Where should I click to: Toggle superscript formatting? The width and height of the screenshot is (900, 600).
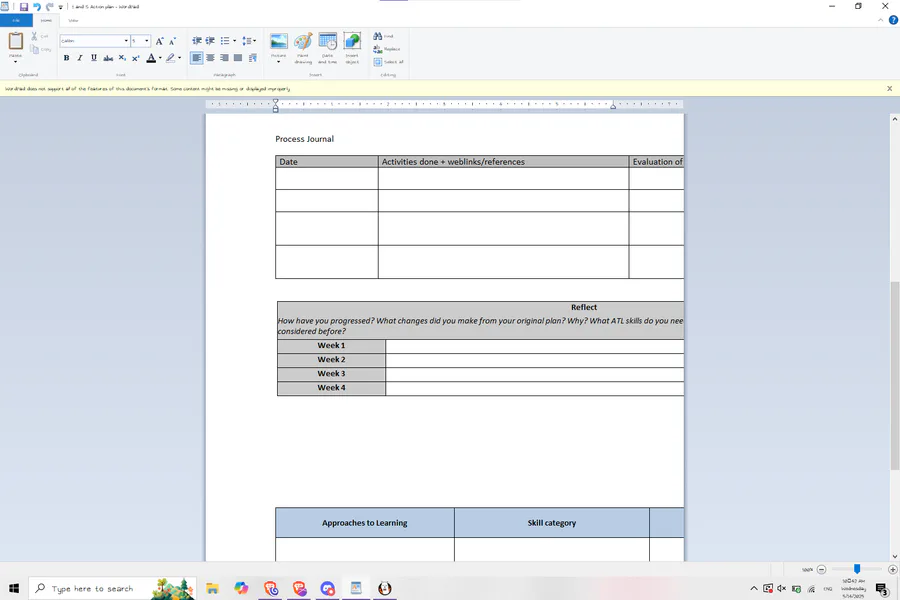pyautogui.click(x=135, y=58)
